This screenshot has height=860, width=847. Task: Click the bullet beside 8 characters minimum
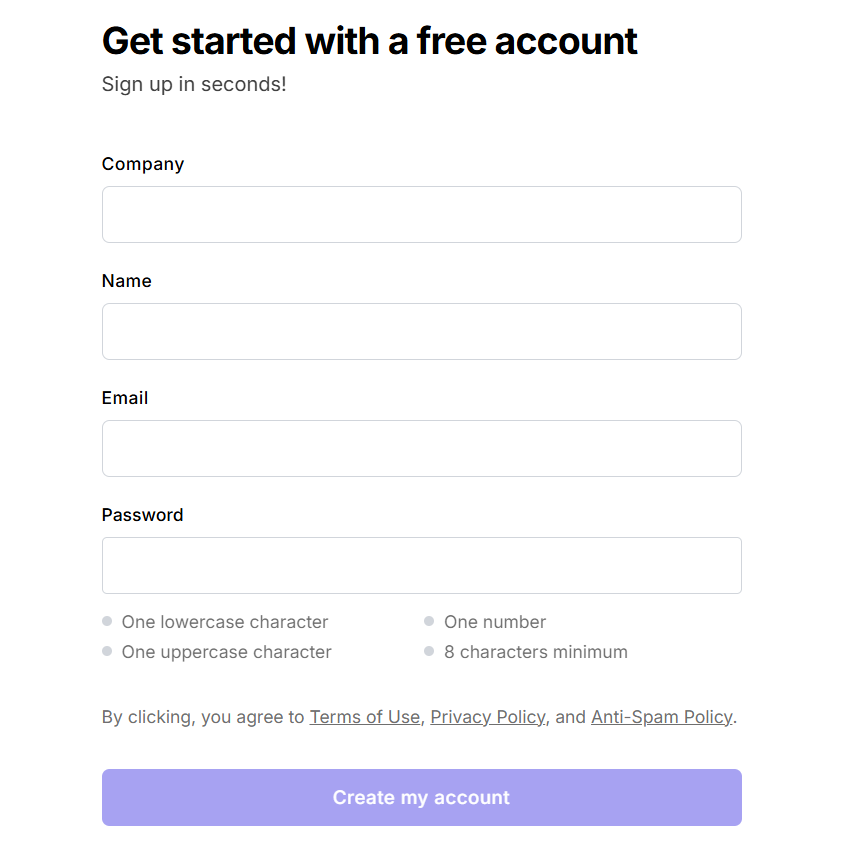[429, 651]
